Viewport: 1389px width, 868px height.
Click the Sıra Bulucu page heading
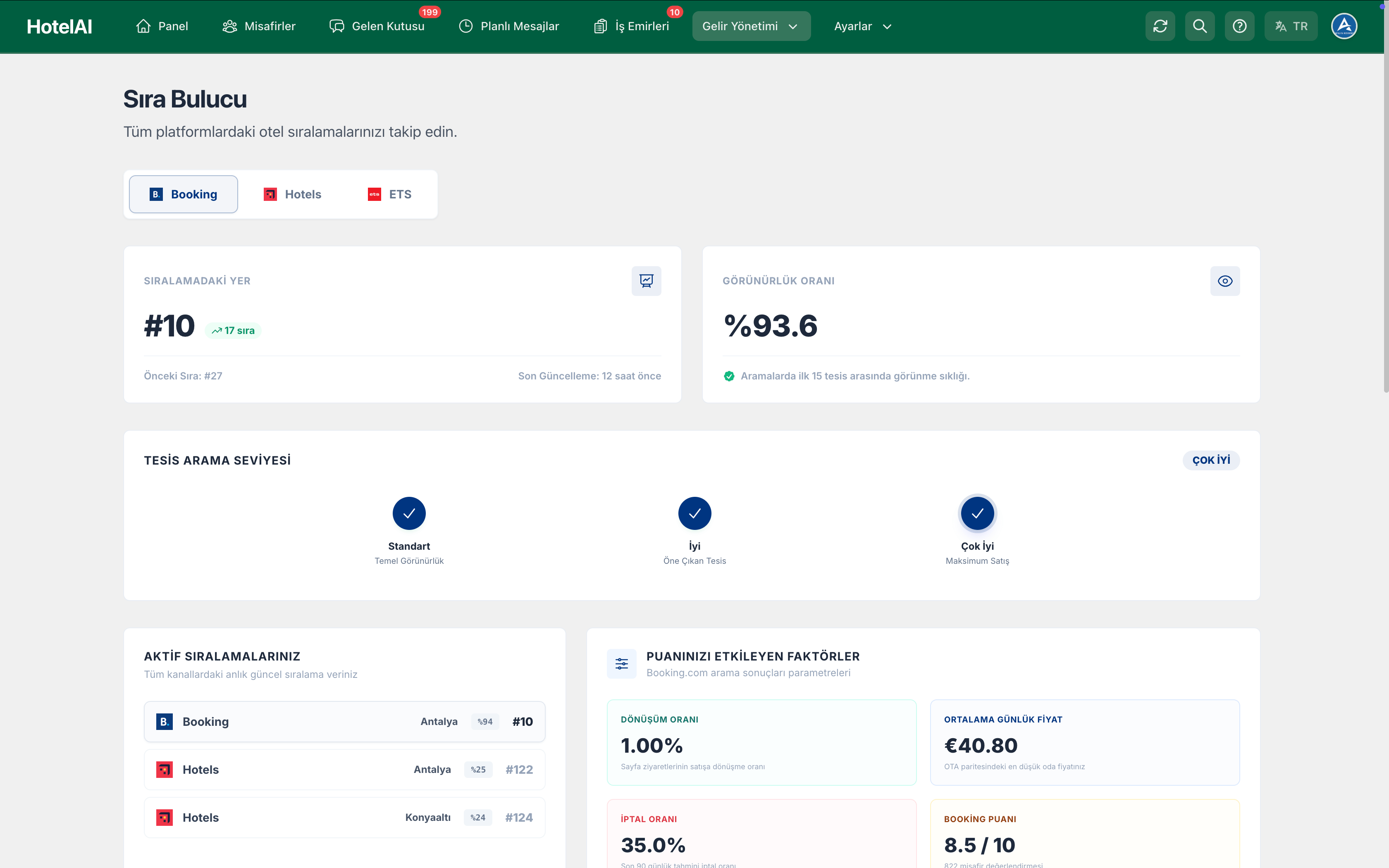(185, 99)
